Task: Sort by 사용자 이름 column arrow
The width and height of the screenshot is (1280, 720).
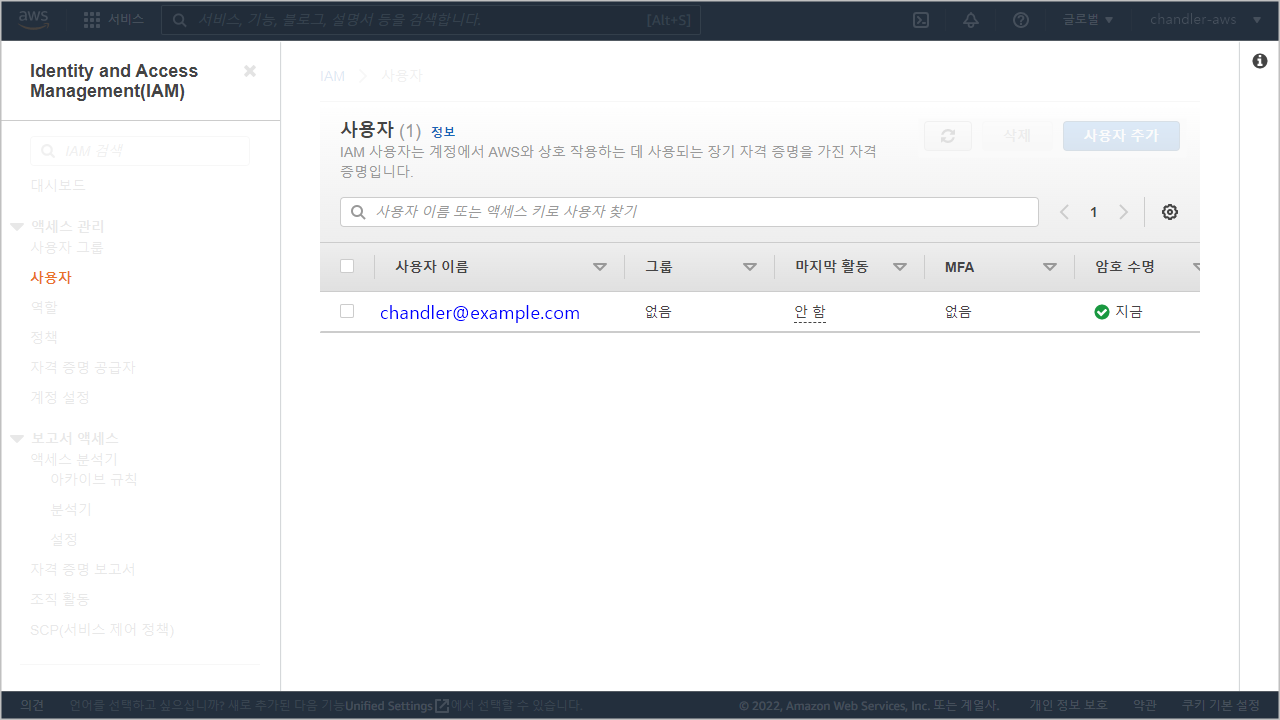Action: pyautogui.click(x=600, y=267)
